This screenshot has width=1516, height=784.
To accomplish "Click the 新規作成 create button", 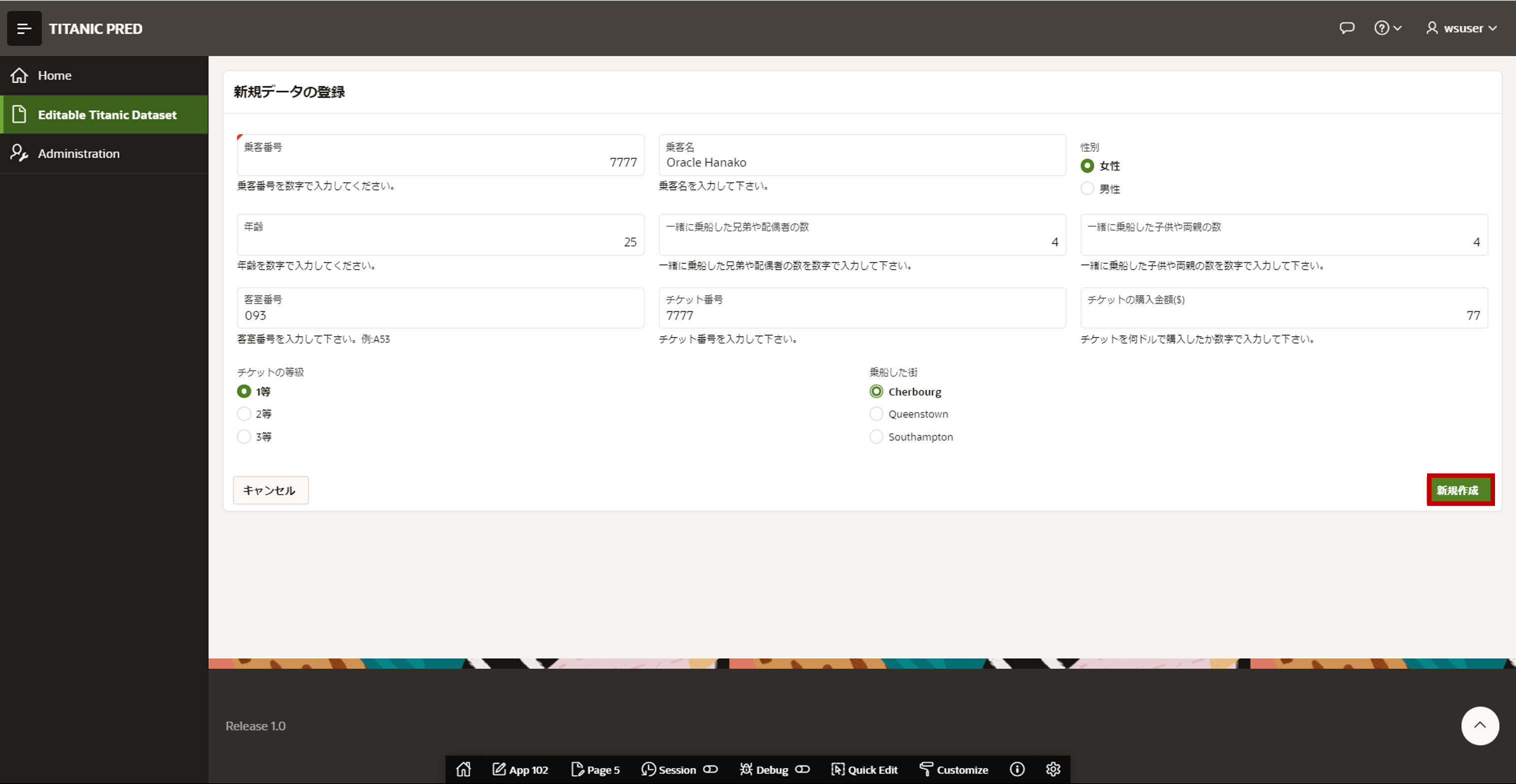I will pos(1460,490).
